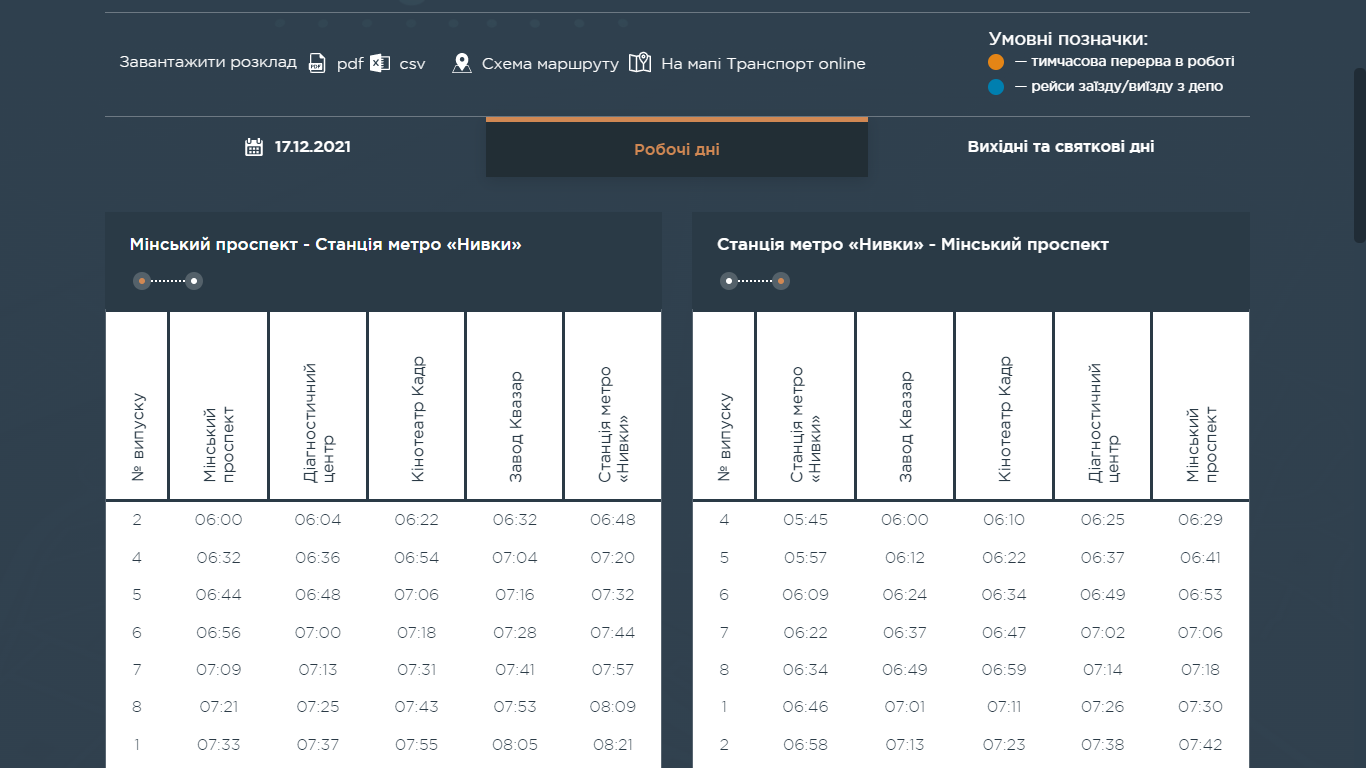1366x768 pixels.
Task: Click time 07:09 in left table
Action: click(x=219, y=670)
